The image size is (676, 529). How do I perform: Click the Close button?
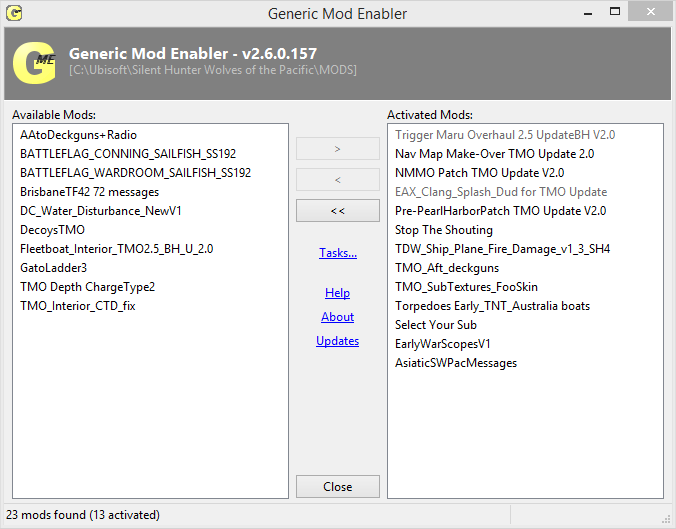click(338, 487)
